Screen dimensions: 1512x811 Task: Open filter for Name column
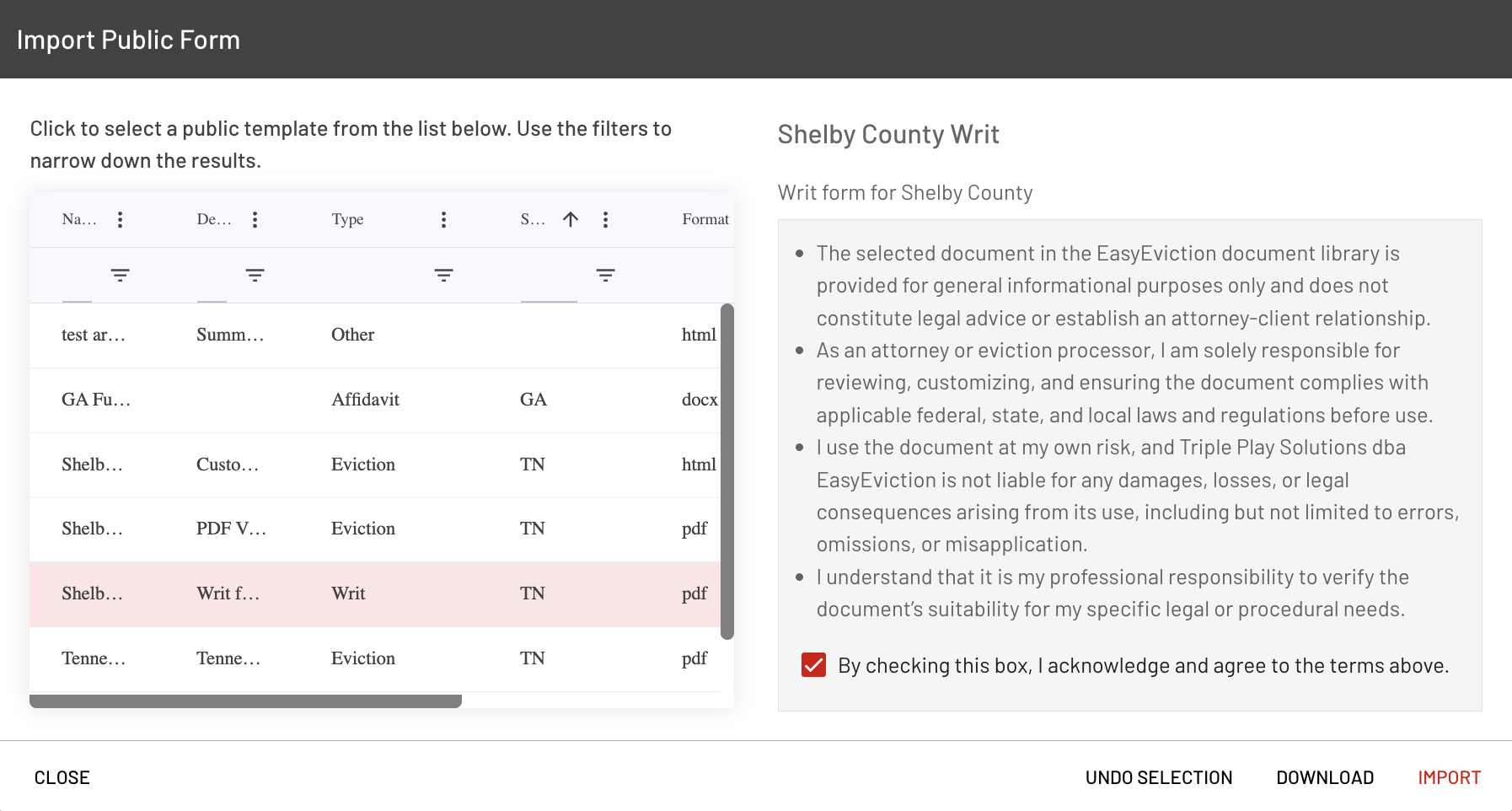[x=121, y=276]
